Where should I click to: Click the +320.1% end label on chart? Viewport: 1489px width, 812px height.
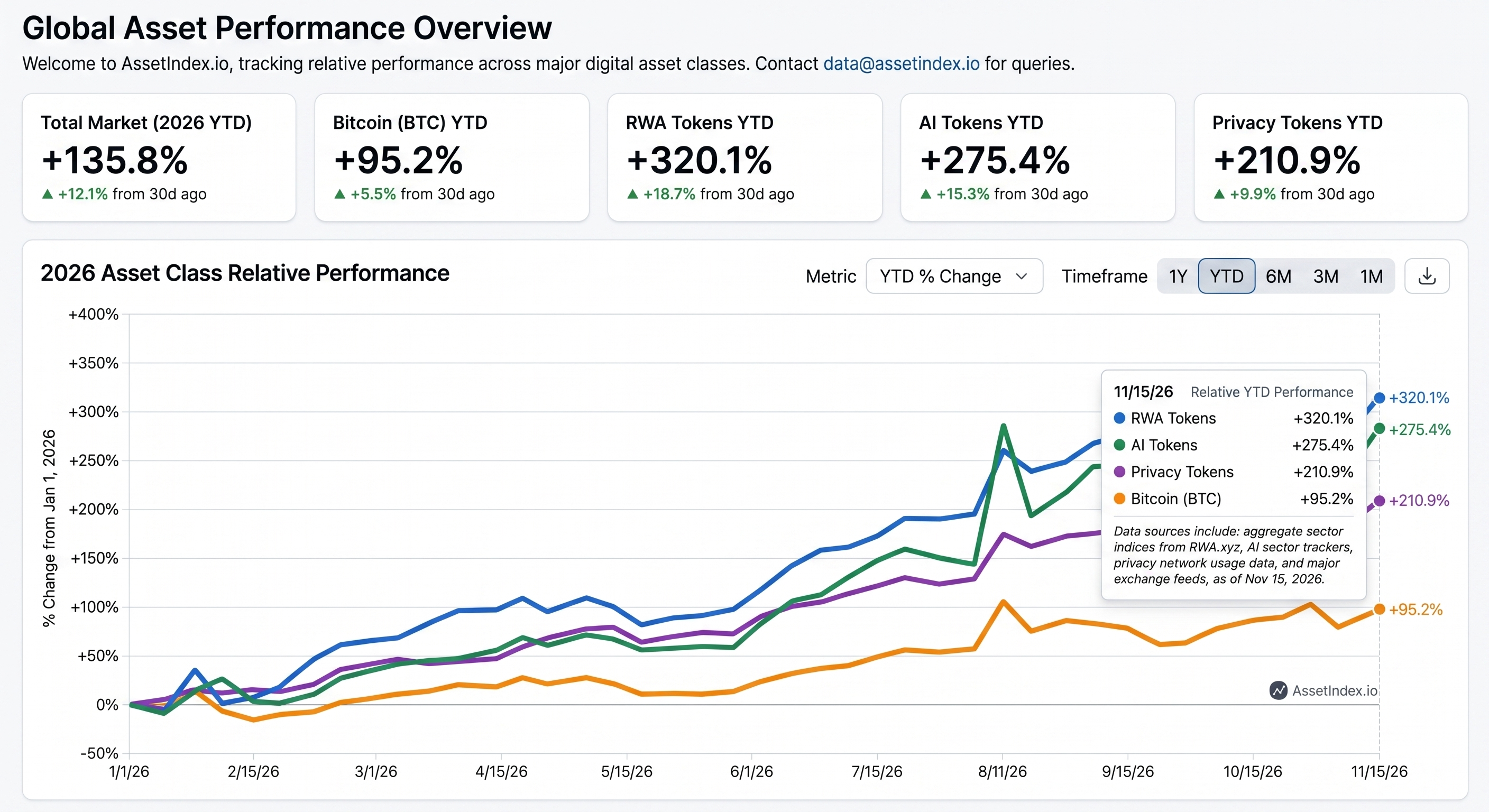click(x=1419, y=398)
